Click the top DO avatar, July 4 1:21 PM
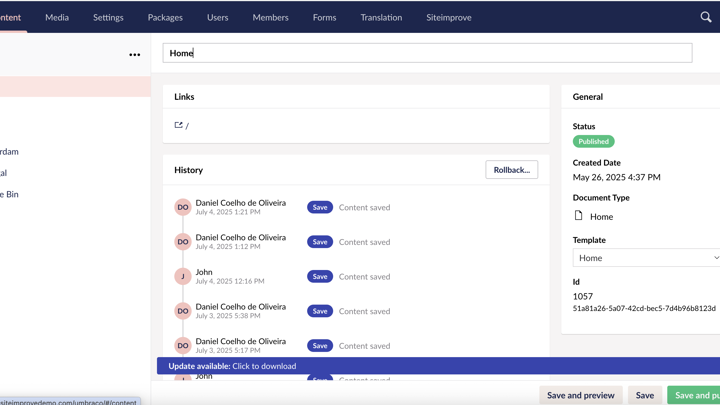The height and width of the screenshot is (405, 720). pyautogui.click(x=183, y=207)
